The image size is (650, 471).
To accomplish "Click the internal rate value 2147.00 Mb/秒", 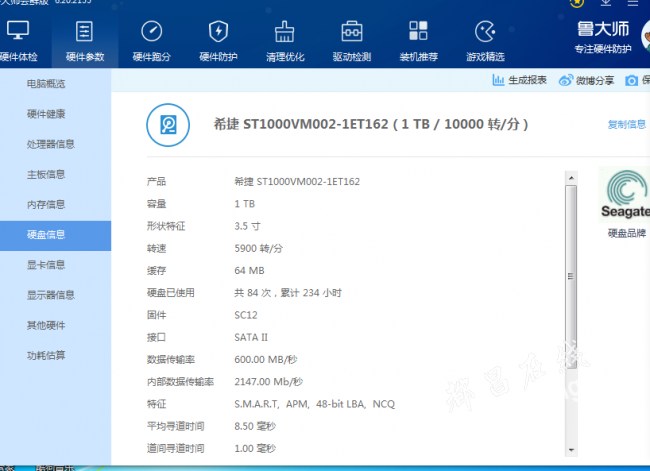I will click(x=269, y=382).
